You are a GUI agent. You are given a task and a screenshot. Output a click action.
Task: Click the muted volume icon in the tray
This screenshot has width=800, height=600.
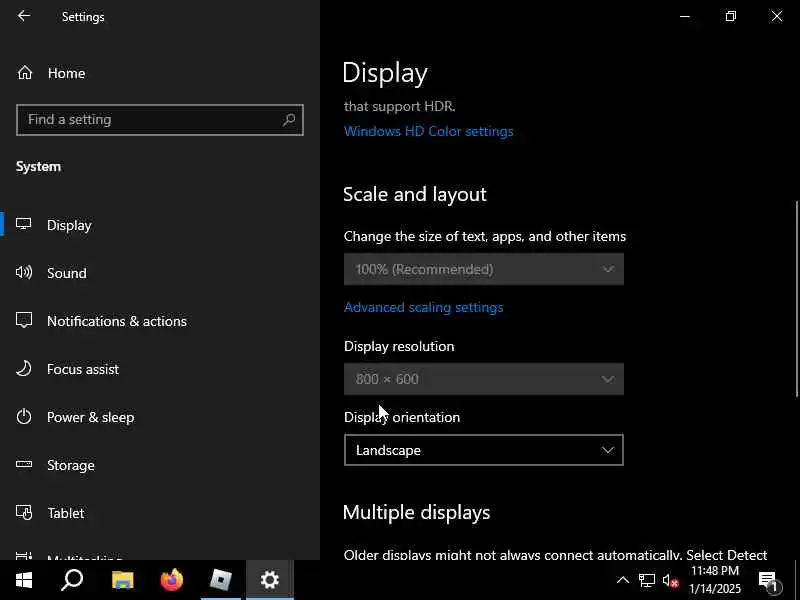click(x=670, y=580)
